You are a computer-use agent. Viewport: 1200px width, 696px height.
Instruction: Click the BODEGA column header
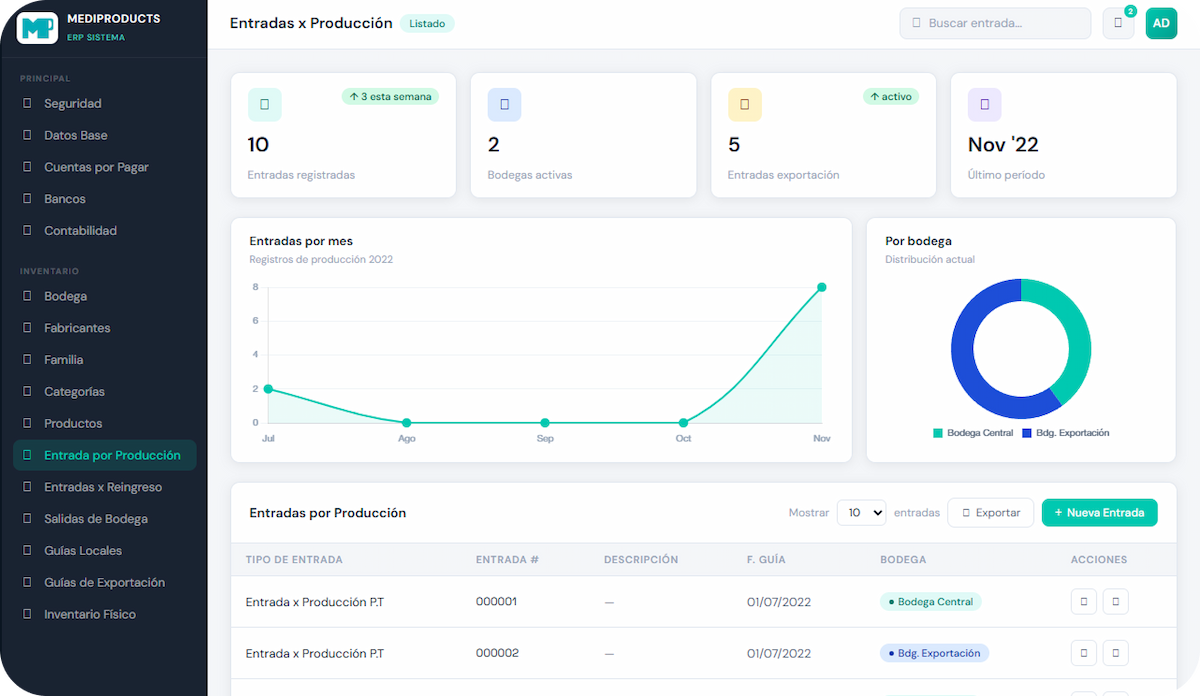(903, 560)
